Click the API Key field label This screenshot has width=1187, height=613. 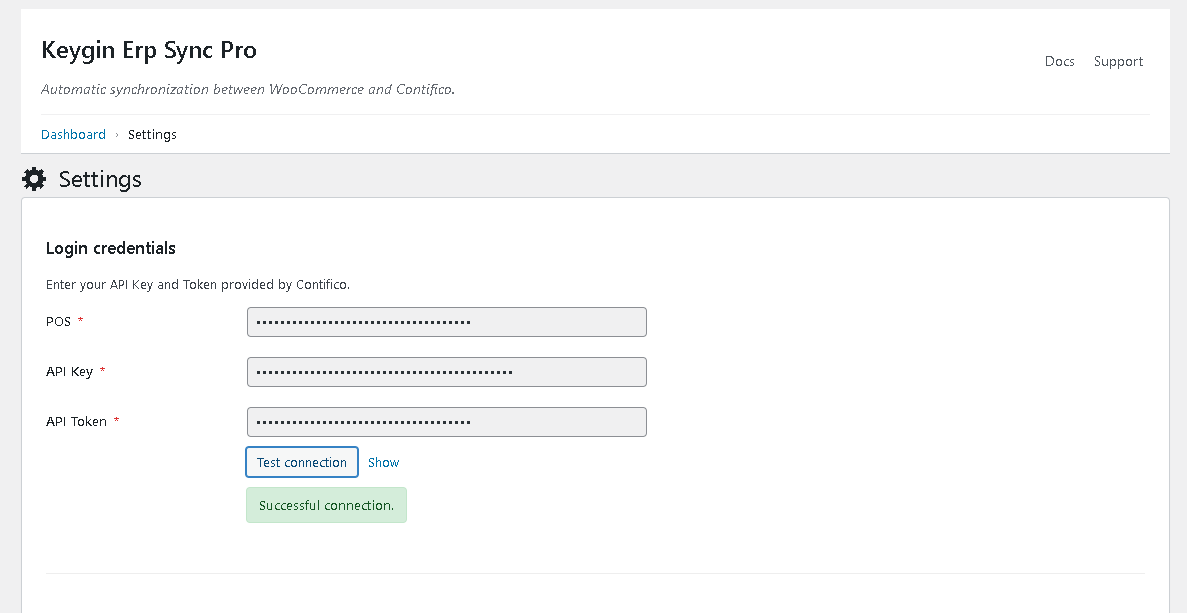(69, 372)
